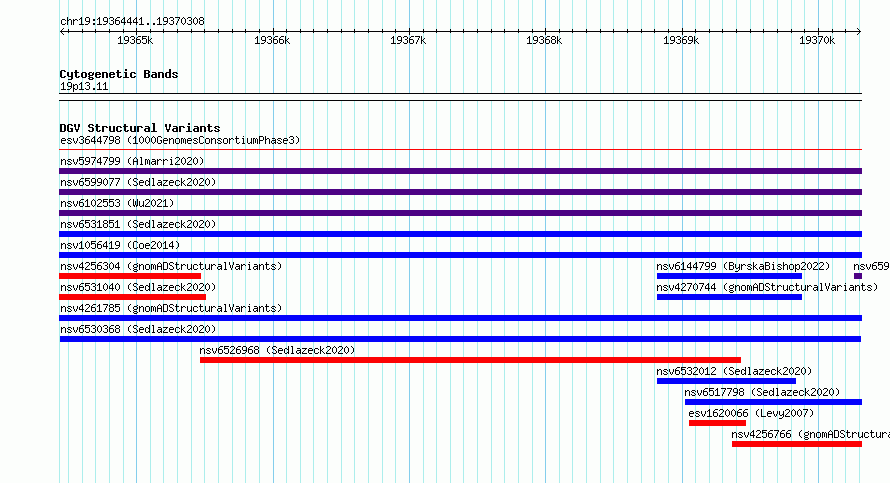The image size is (890, 483).
Task: Click the chr19:19364441..19370308 coordinate text
Action: point(132,22)
